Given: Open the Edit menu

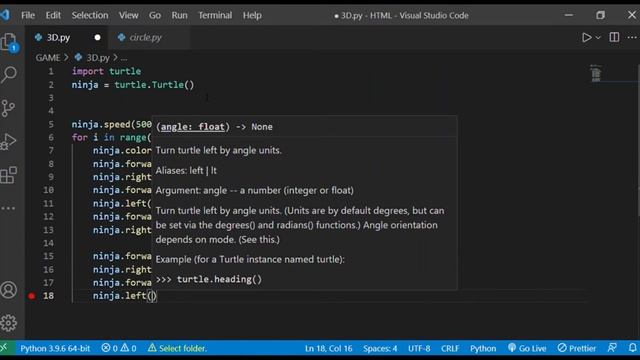Looking at the screenshot, I should pos(53,16).
